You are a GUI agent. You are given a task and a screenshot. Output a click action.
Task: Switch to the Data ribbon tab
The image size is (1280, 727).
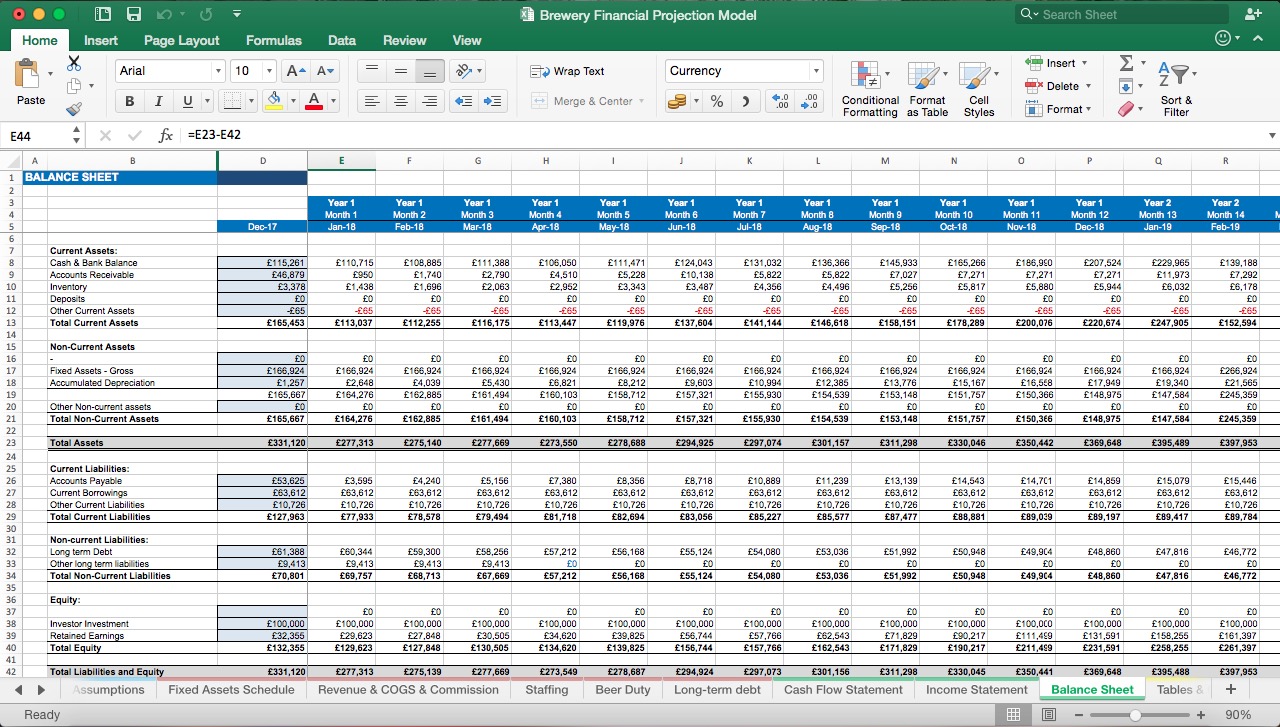pos(342,40)
